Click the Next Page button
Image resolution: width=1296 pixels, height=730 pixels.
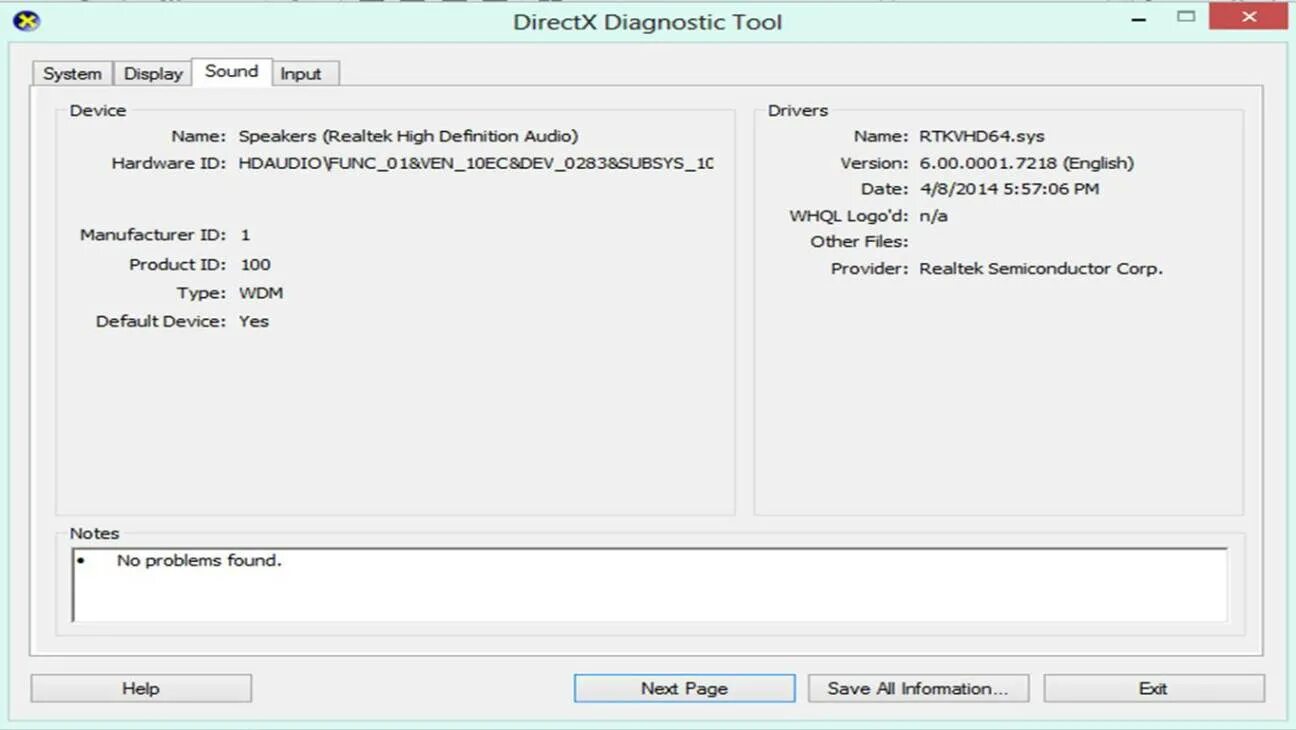684,688
